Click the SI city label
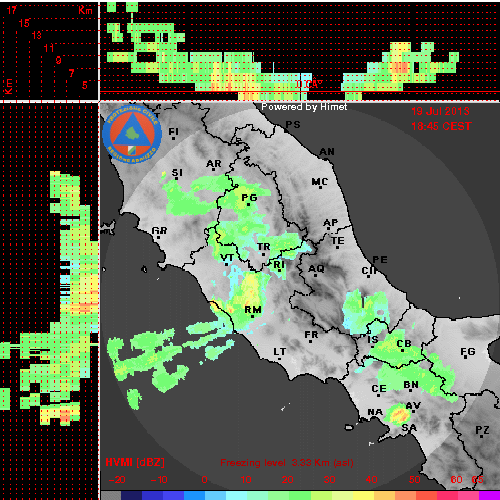 click(177, 173)
